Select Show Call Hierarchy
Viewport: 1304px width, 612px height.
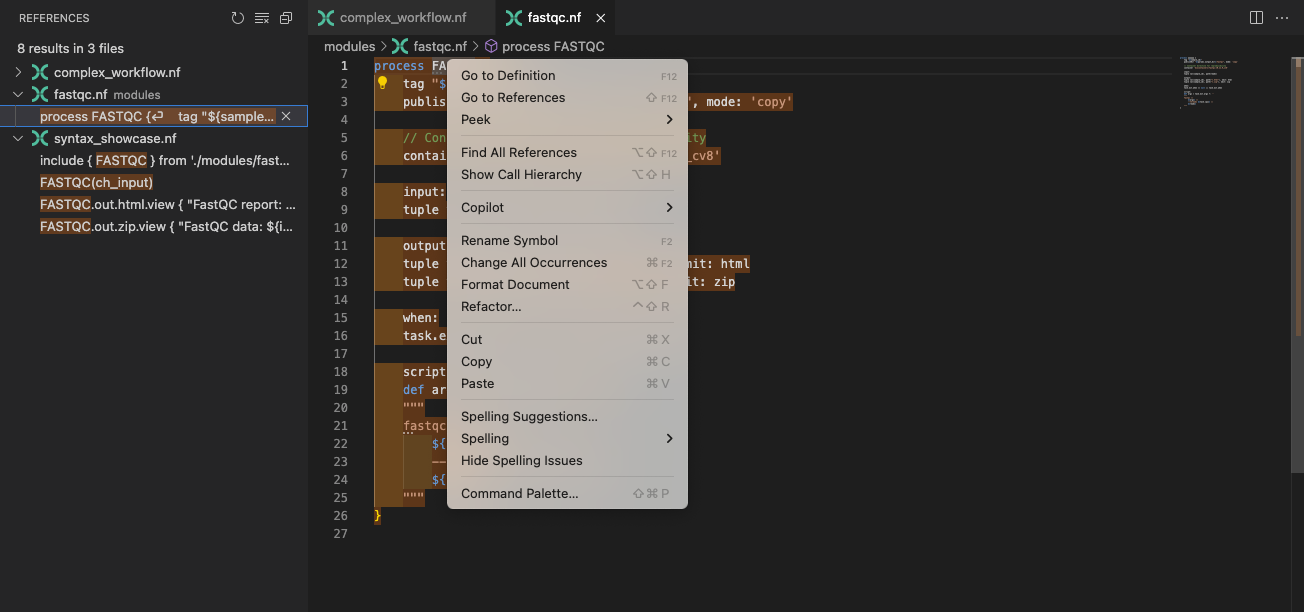tap(567, 175)
